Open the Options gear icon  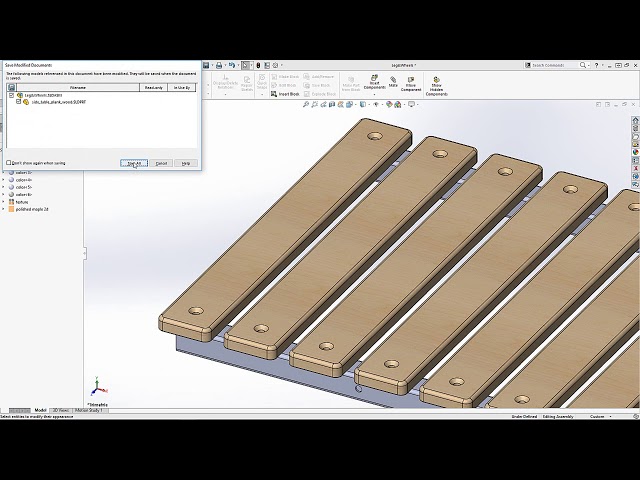(x=275, y=65)
